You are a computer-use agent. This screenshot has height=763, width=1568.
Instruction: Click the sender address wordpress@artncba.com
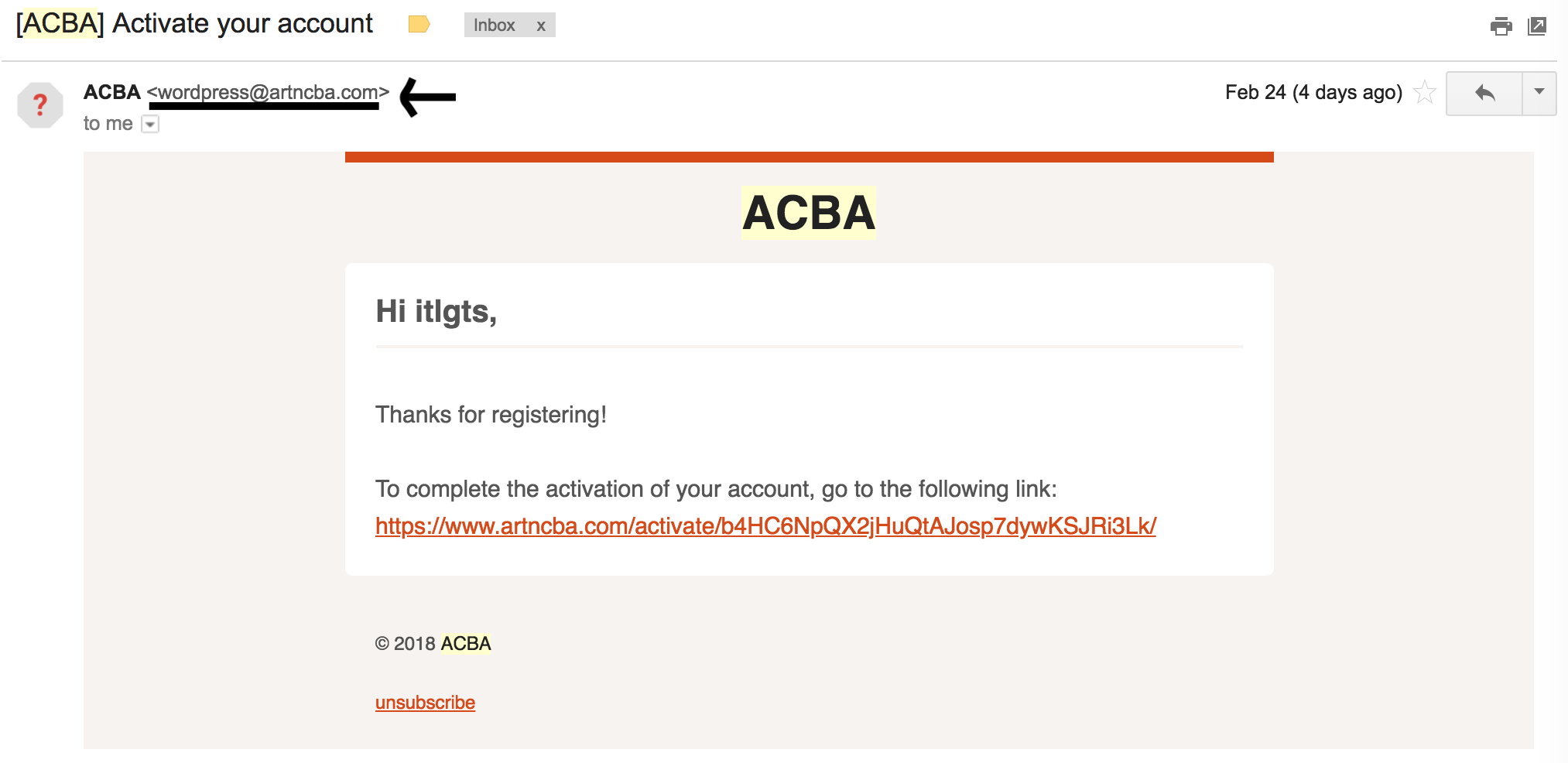coord(268,92)
